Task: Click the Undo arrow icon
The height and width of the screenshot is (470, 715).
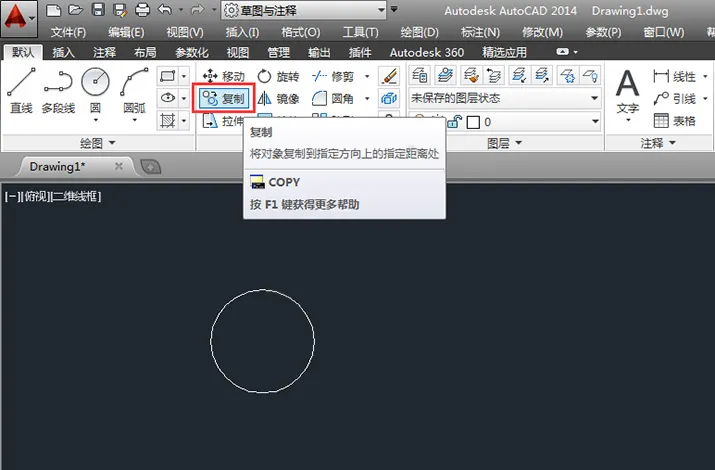Action: click(x=165, y=10)
